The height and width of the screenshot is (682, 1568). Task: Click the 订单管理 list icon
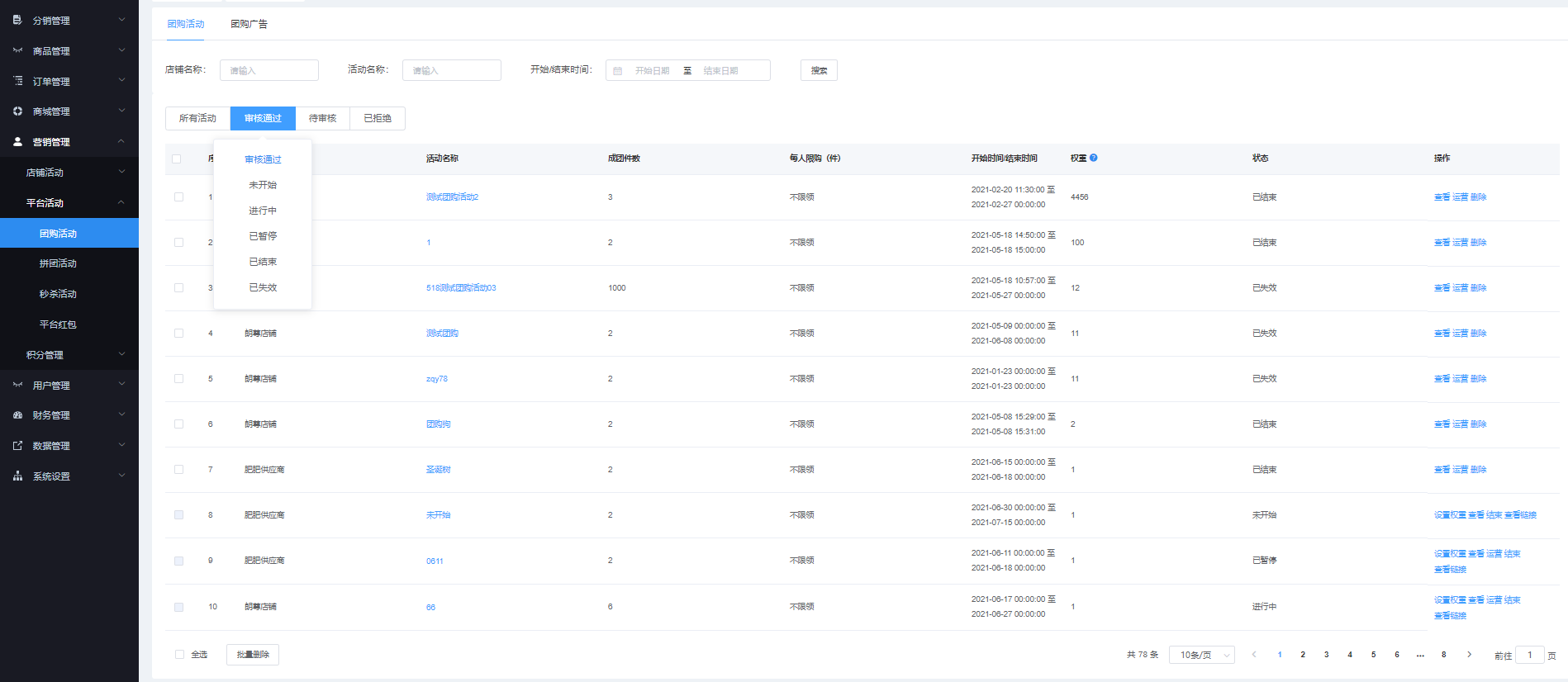[17, 81]
